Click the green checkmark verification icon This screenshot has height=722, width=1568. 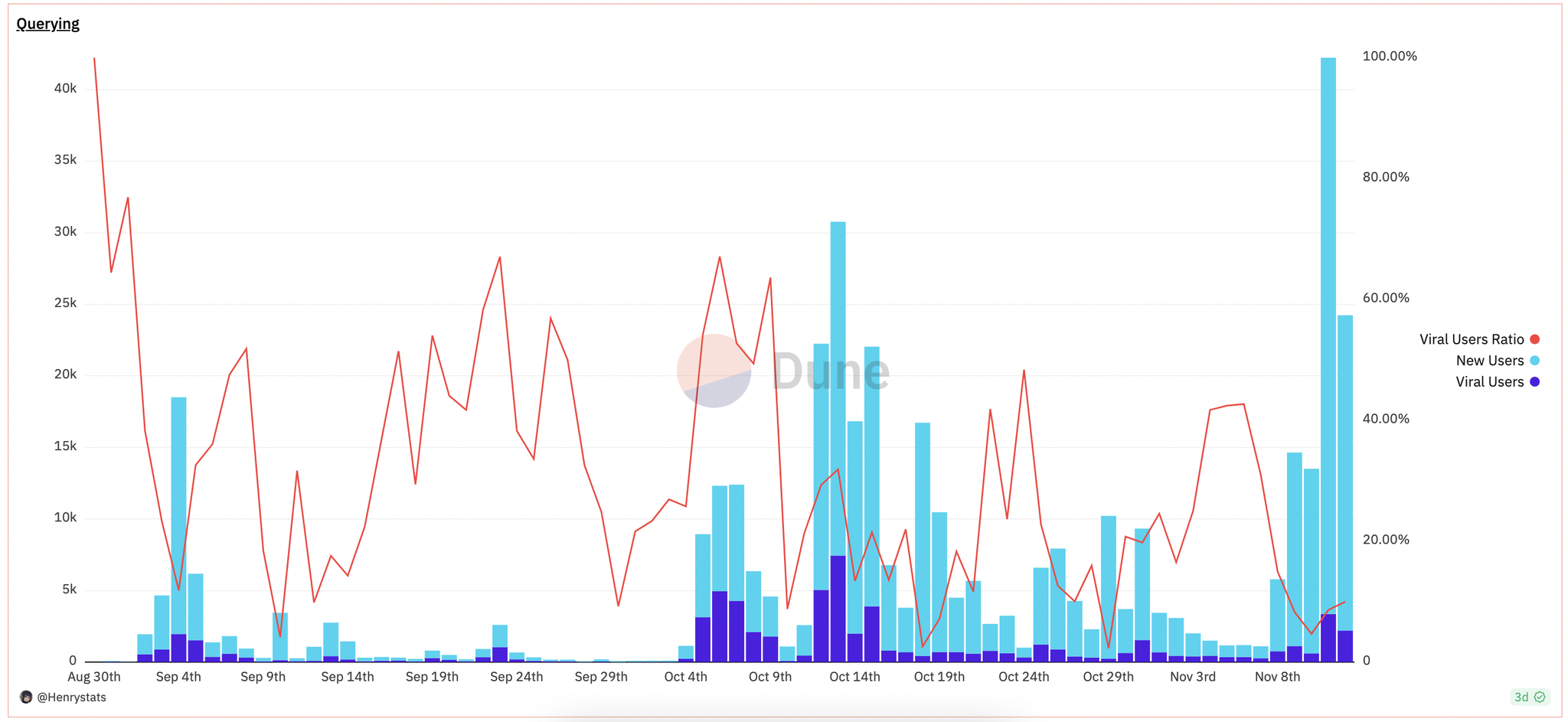(1540, 697)
